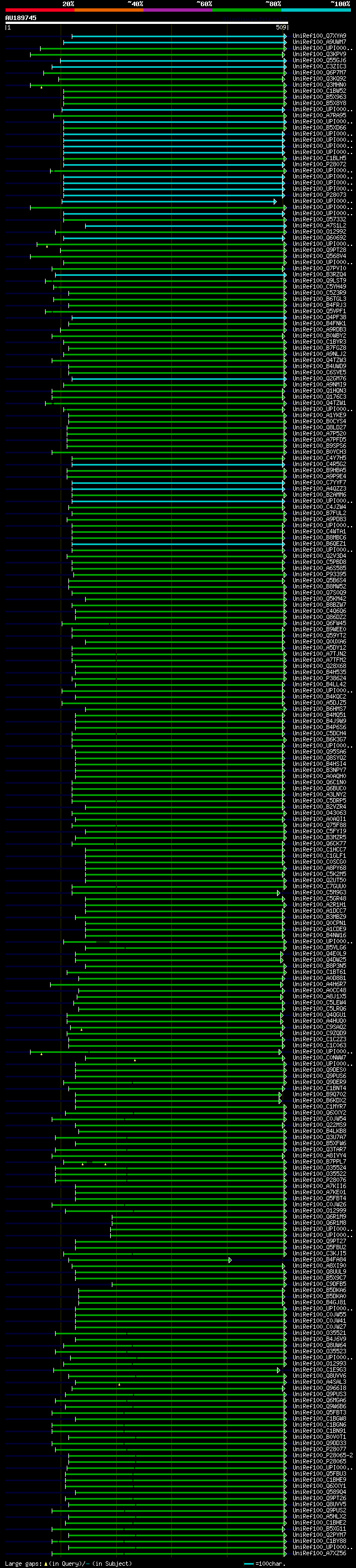Click the UniRef100_C1BLH5 label
This screenshot has width=356, height=1568.
click(319, 159)
